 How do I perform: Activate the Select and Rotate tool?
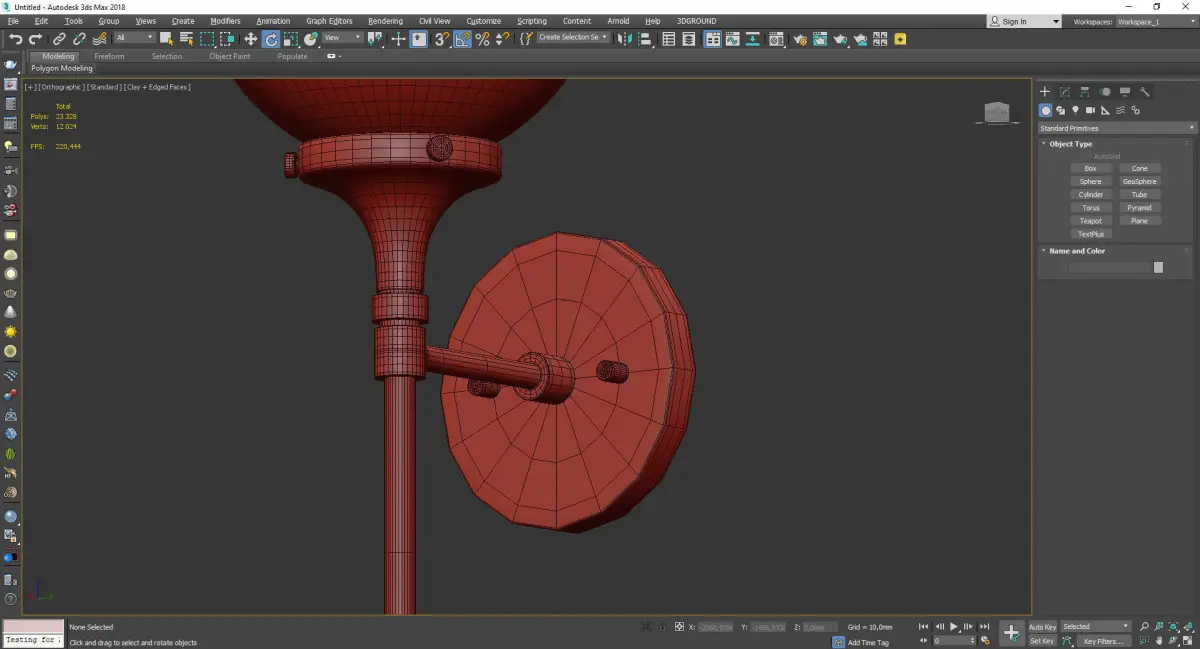pos(271,39)
